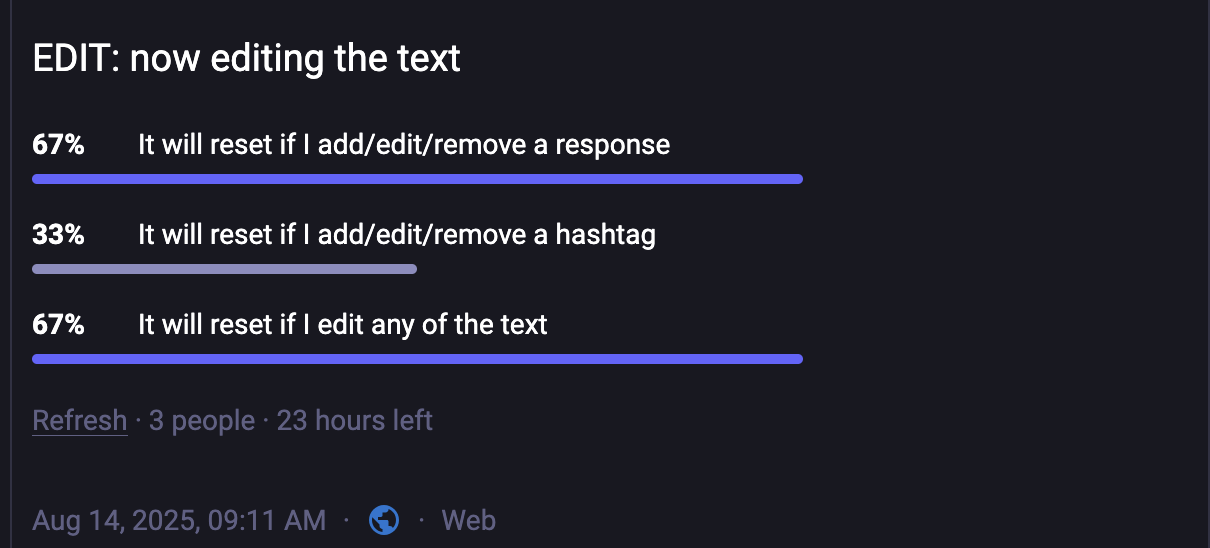Select the 'add/edit/remove a response' poll option
This screenshot has width=1210, height=548.
(403, 145)
